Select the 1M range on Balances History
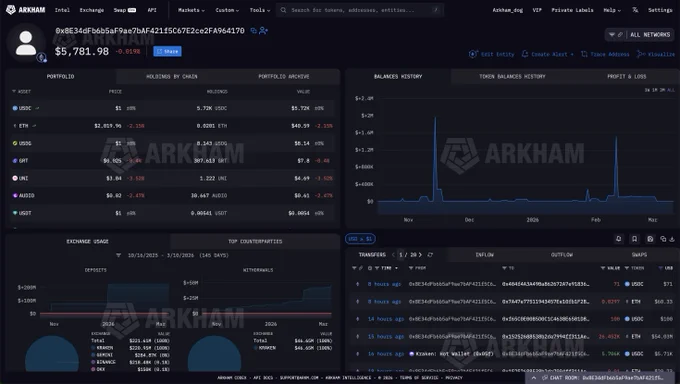680x384 pixels. point(655,90)
